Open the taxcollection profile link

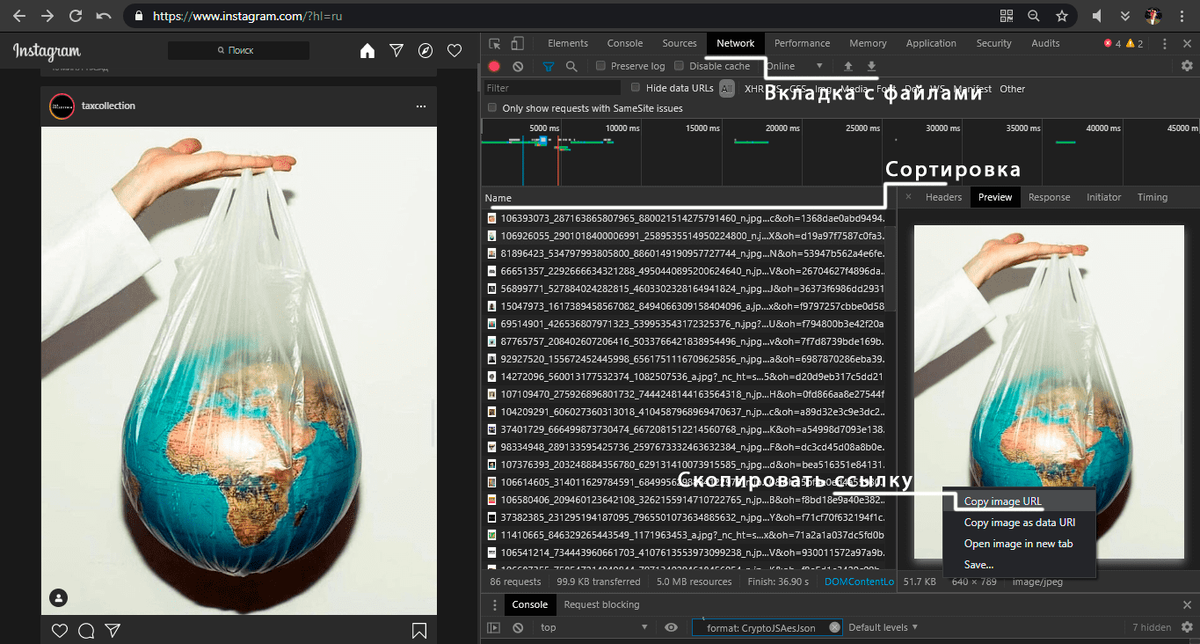tap(109, 106)
